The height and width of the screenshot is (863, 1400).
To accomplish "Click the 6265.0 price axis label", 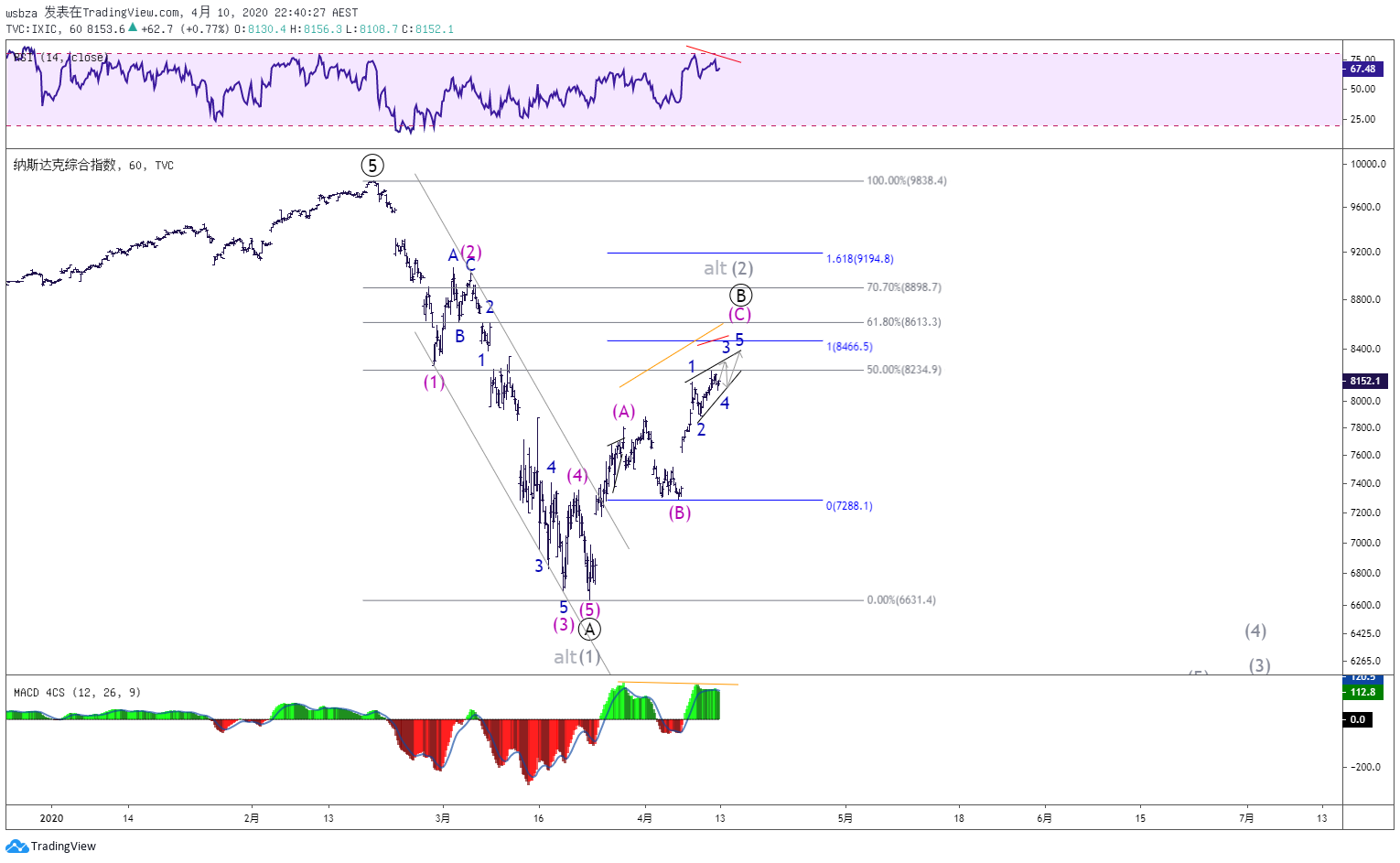I will [1366, 661].
